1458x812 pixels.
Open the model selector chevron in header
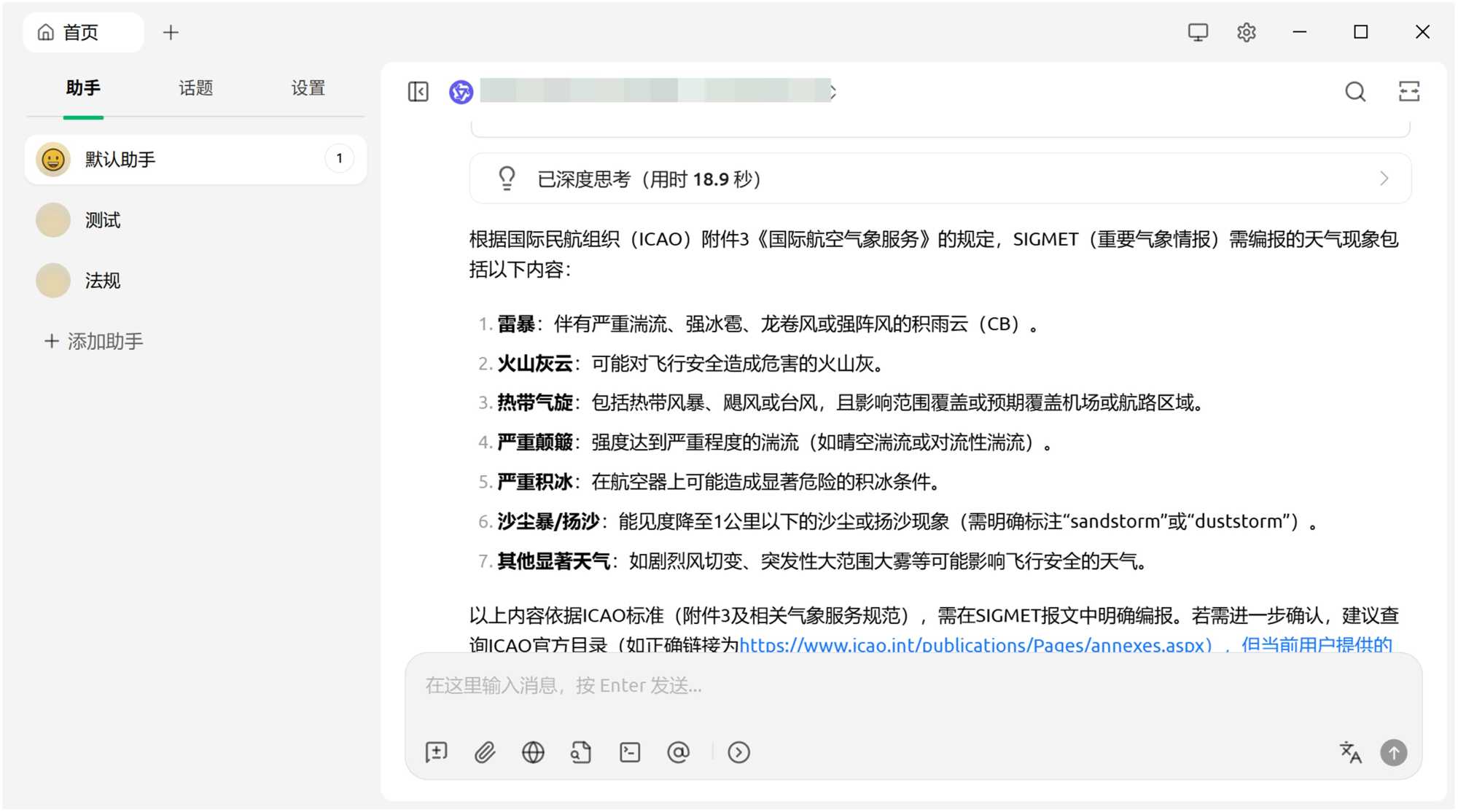tap(833, 92)
